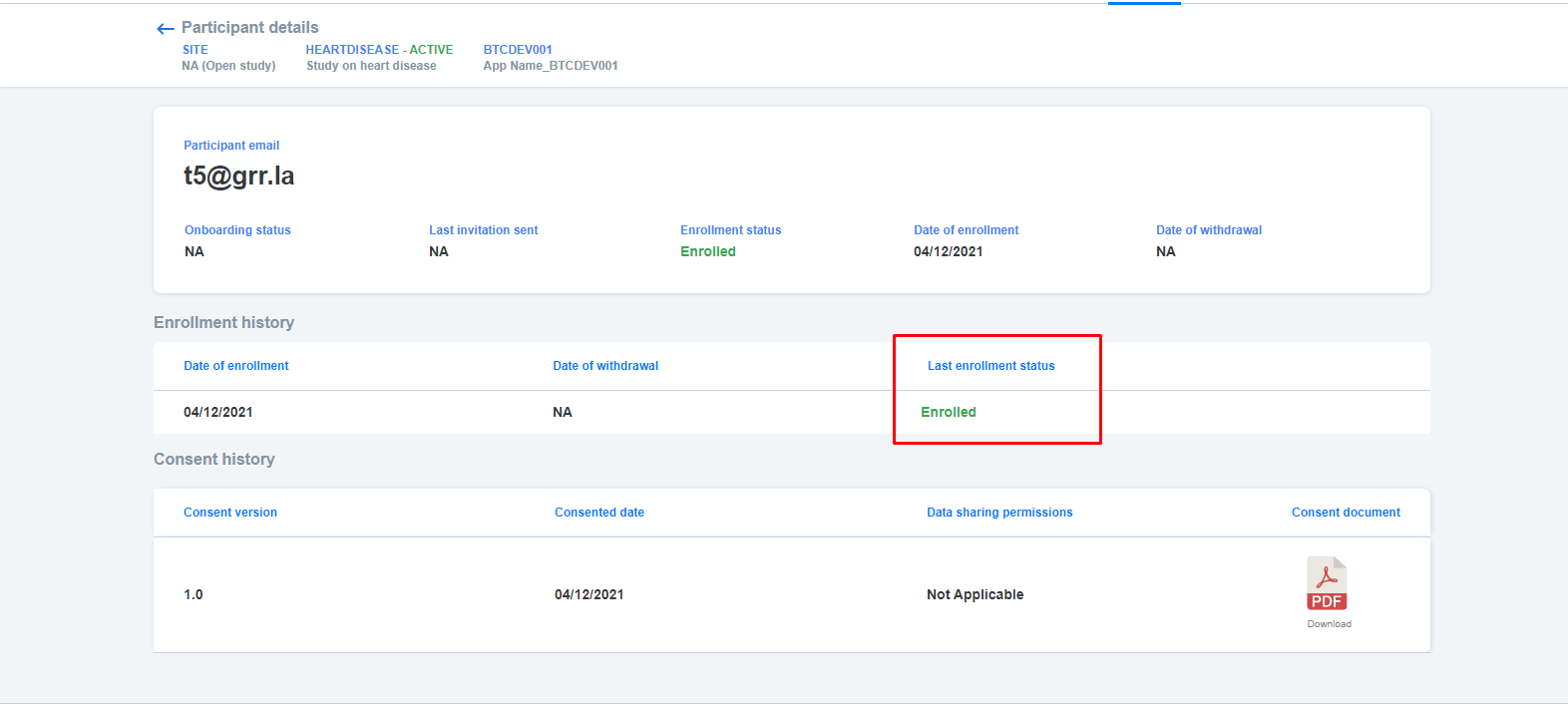Screen dimensions: 1568x704
Task: Click the Participant email label
Action: [231, 146]
